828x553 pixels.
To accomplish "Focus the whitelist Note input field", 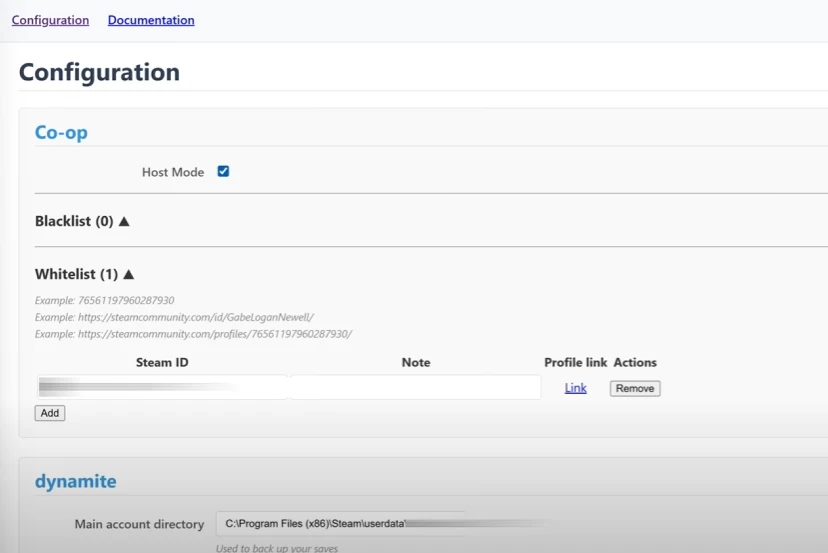I will (415, 387).
